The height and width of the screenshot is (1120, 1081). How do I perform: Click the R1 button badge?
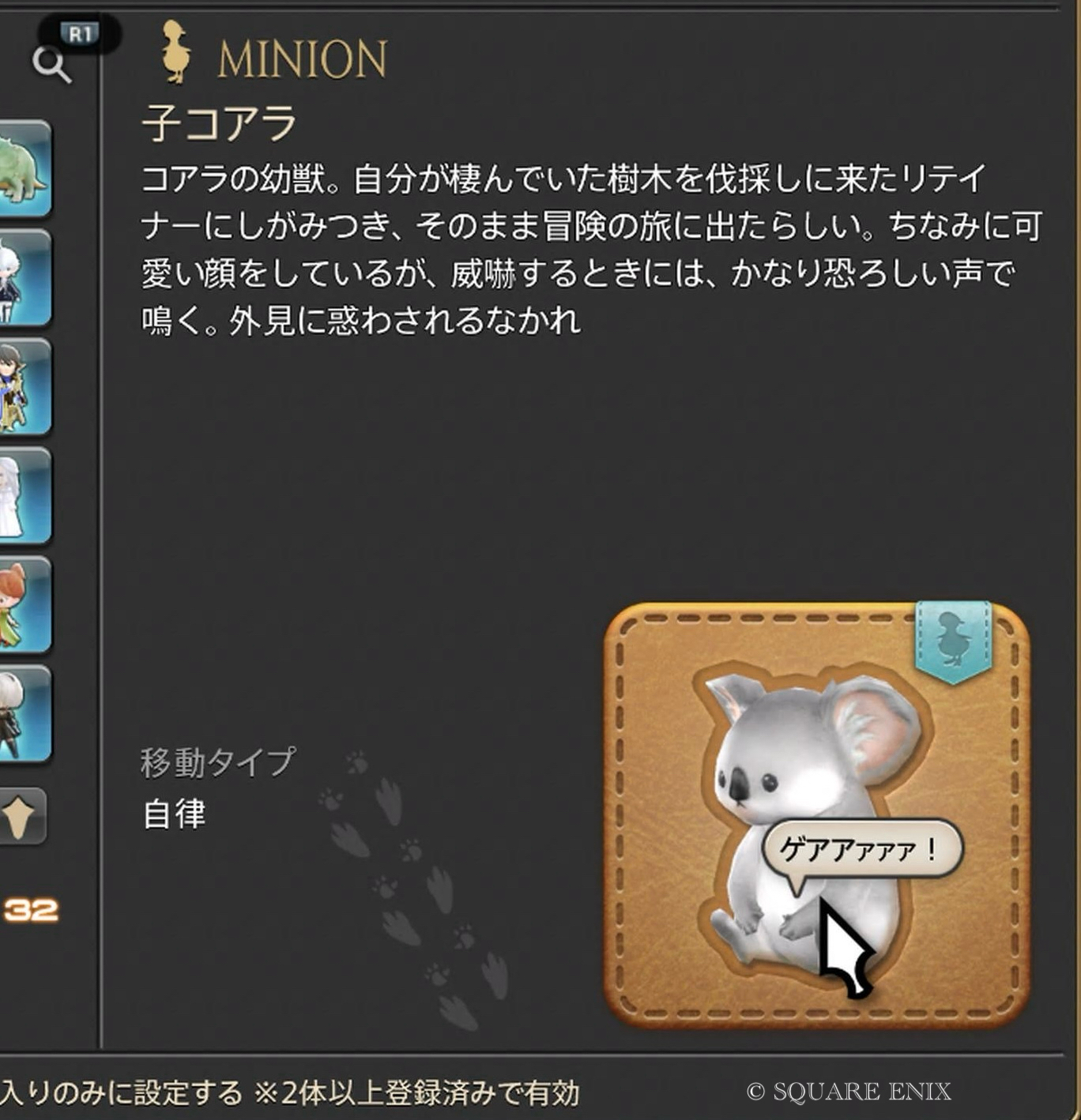pyautogui.click(x=80, y=34)
